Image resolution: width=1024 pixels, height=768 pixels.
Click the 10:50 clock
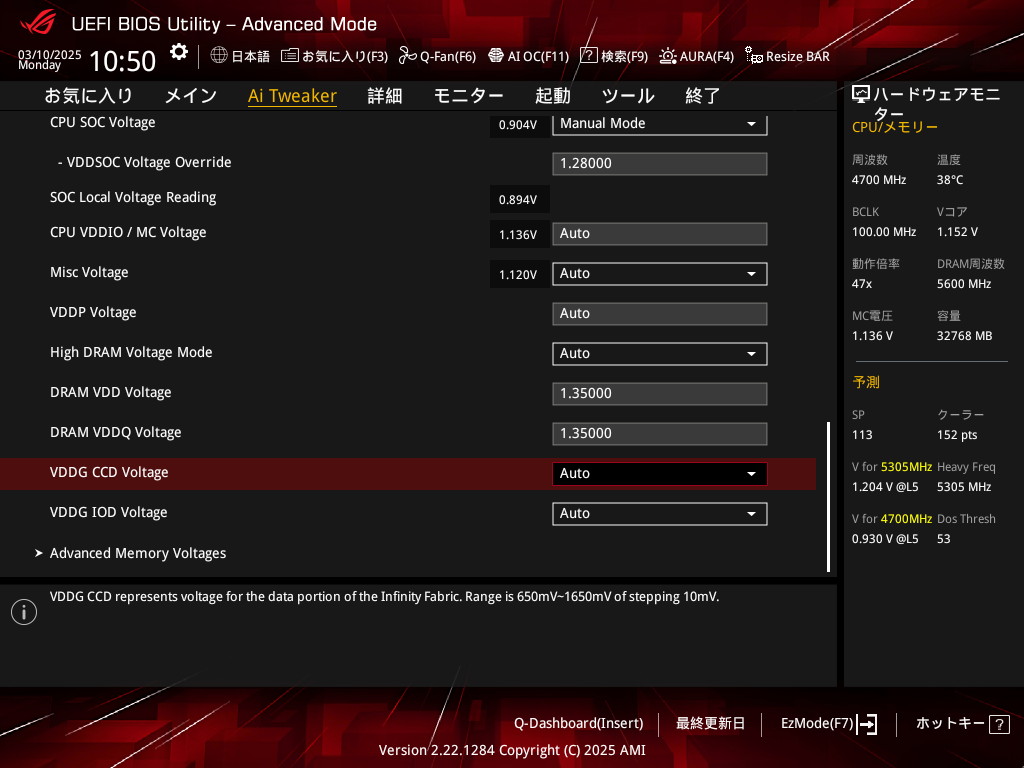point(123,61)
